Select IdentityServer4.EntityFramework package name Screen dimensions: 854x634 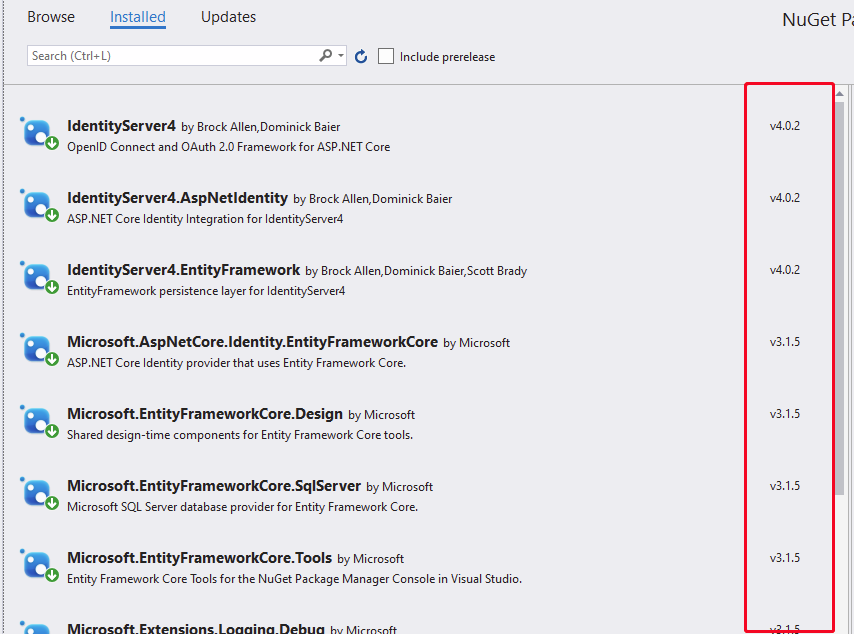[x=184, y=270]
